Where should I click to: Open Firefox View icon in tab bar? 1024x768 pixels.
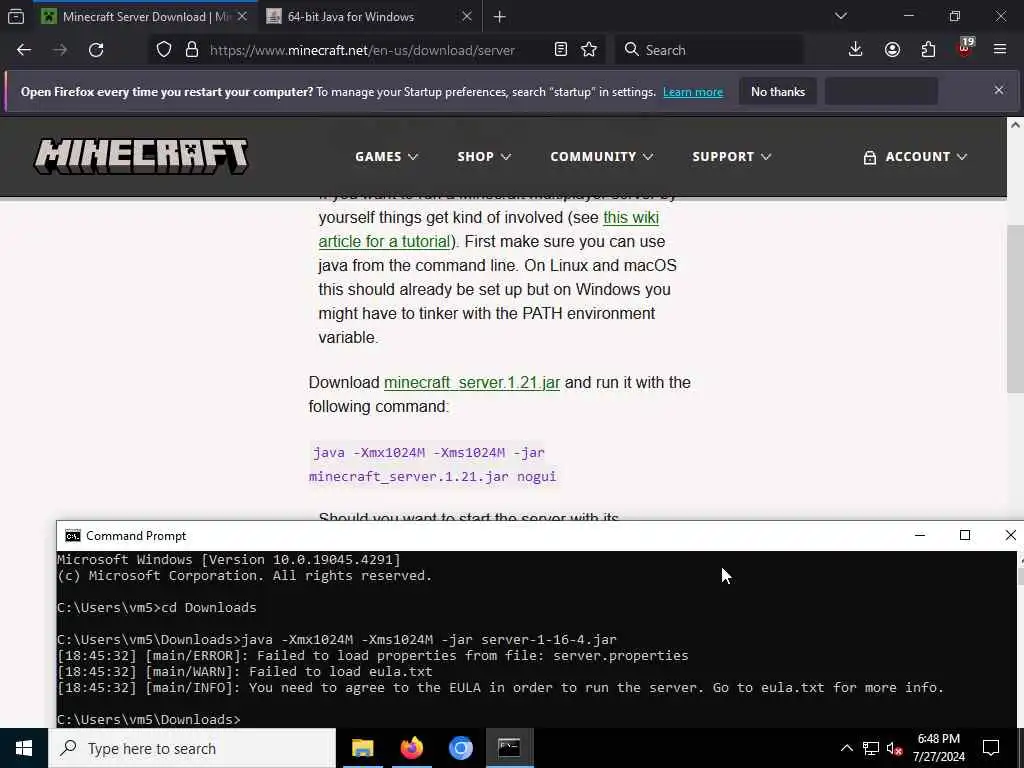click(16, 16)
